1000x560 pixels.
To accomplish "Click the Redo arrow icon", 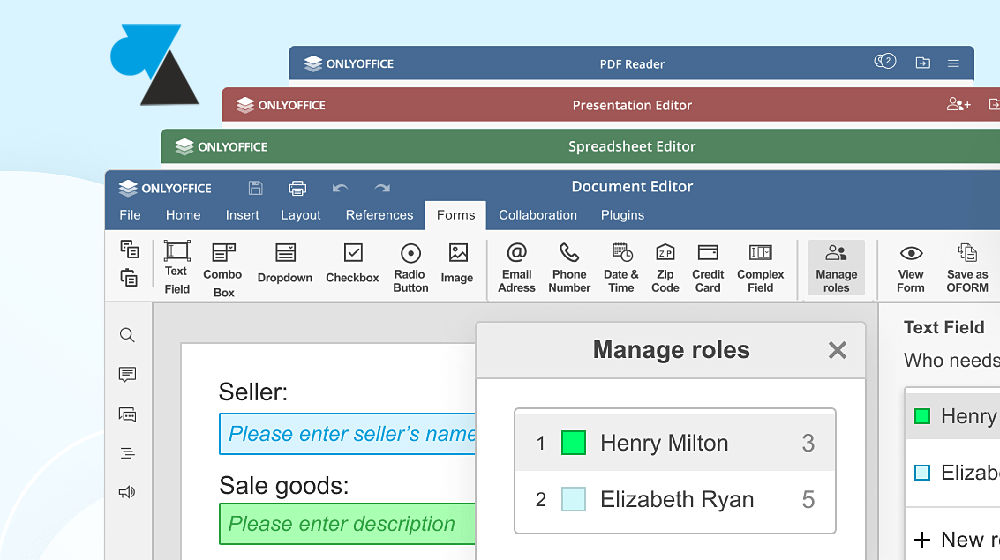I will click(382, 188).
